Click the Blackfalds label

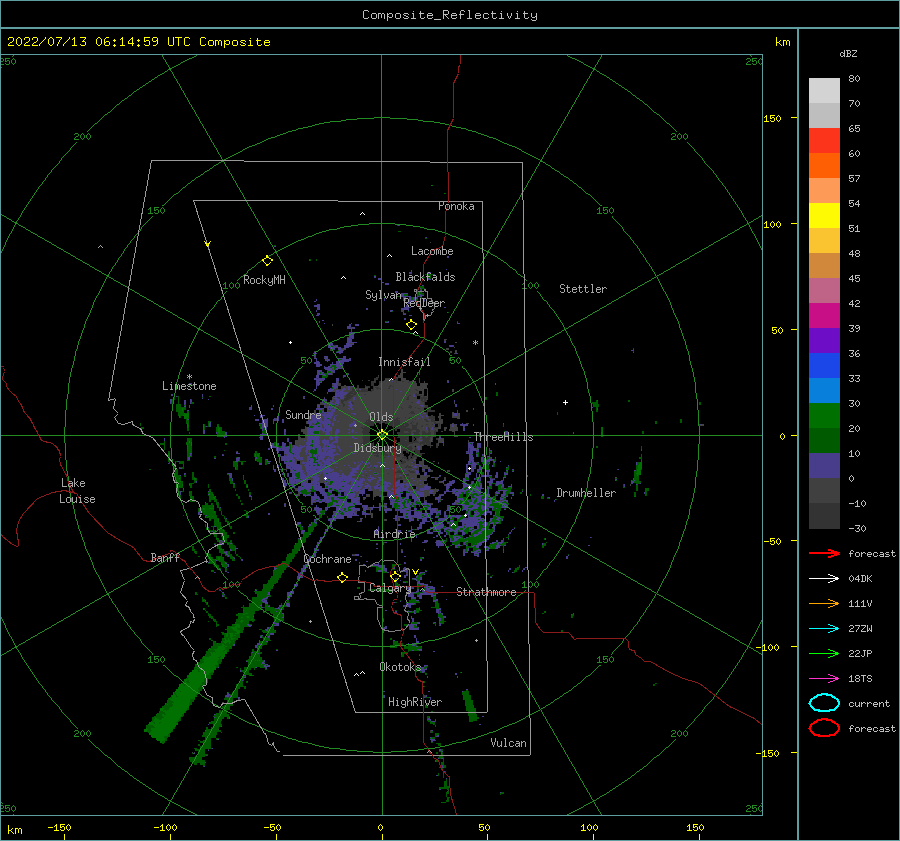(x=425, y=277)
